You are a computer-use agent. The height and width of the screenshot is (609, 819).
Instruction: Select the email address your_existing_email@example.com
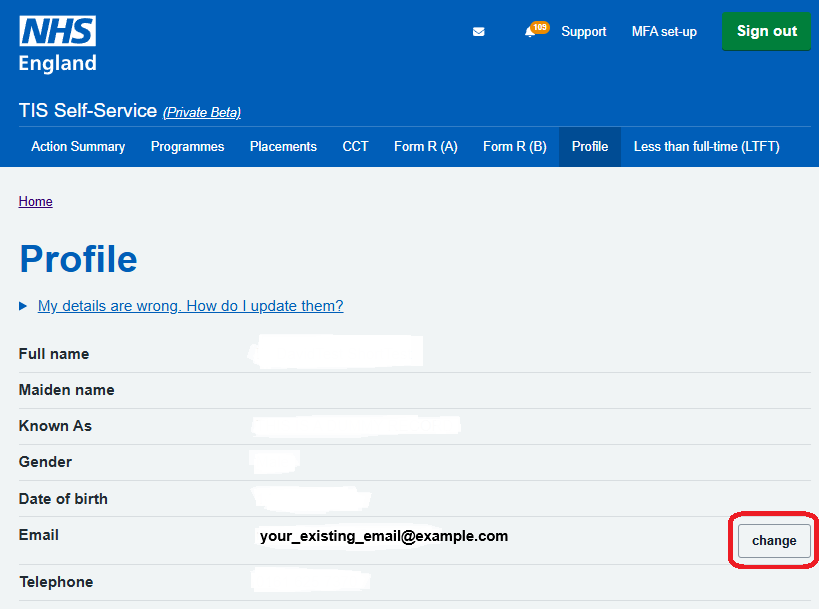(x=384, y=536)
